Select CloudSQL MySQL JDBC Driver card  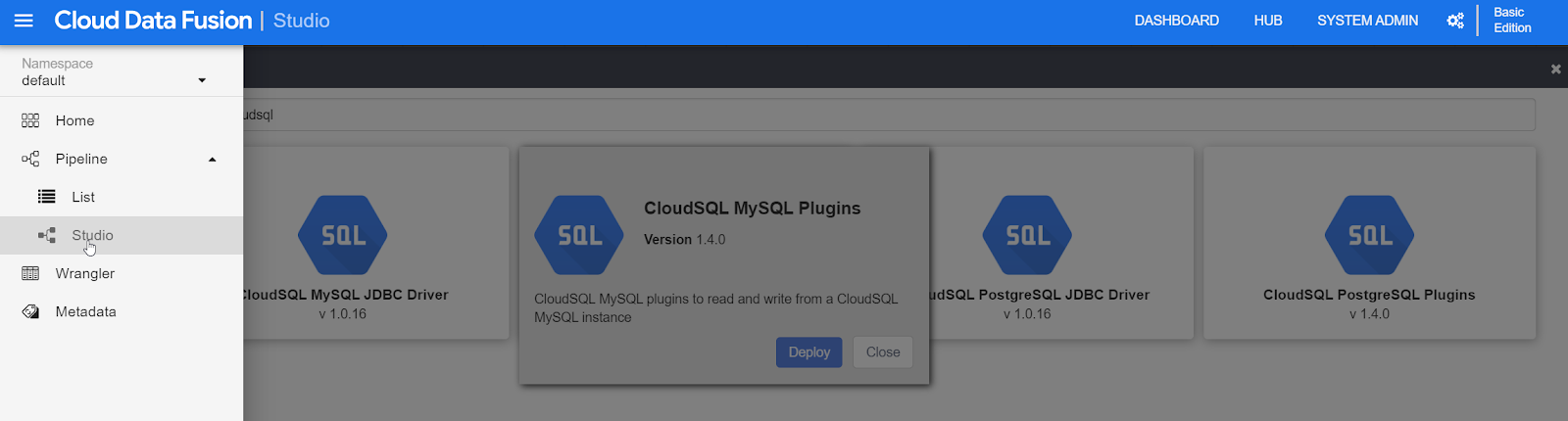tap(376, 244)
